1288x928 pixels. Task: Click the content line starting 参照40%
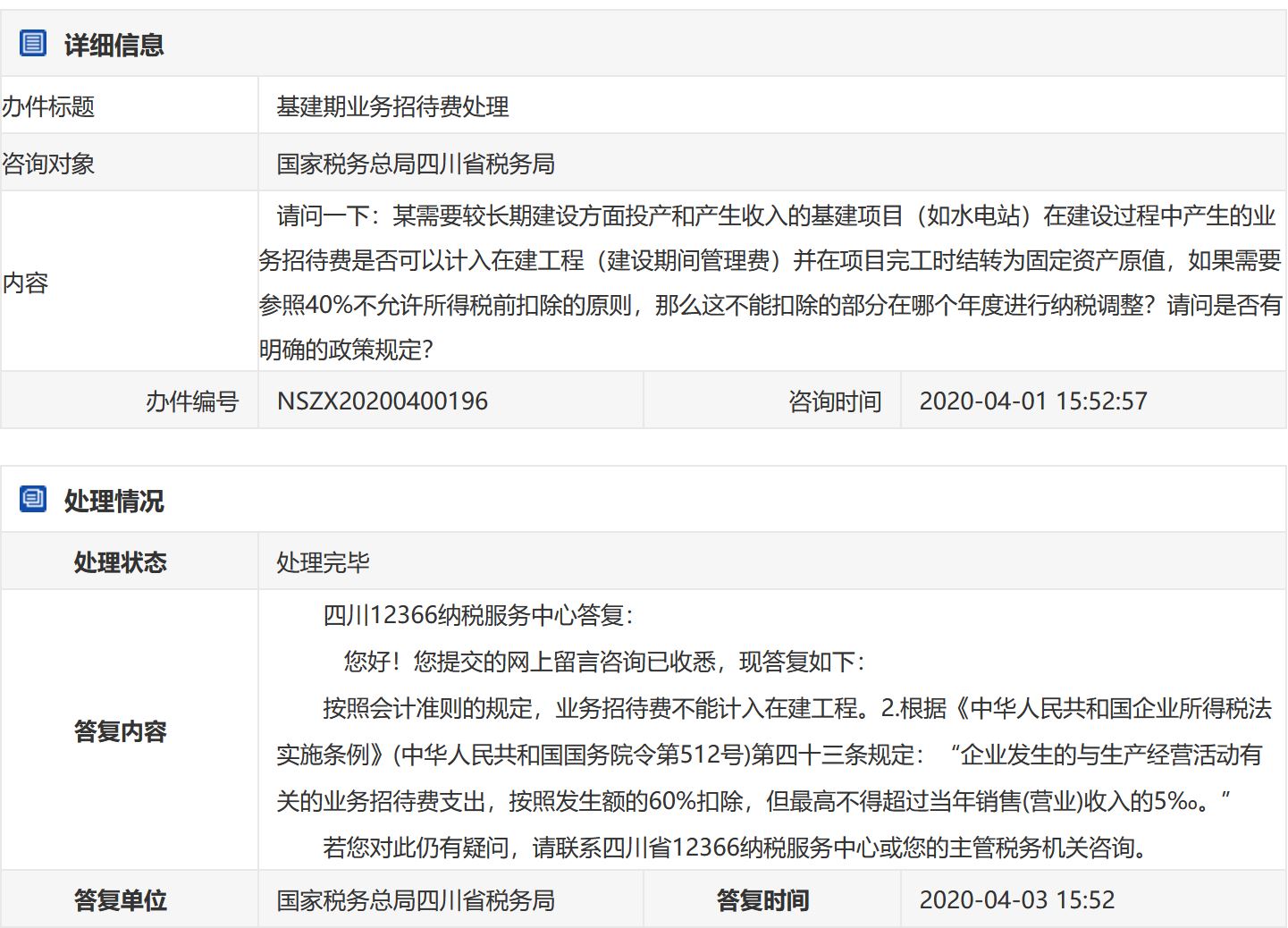(770, 305)
